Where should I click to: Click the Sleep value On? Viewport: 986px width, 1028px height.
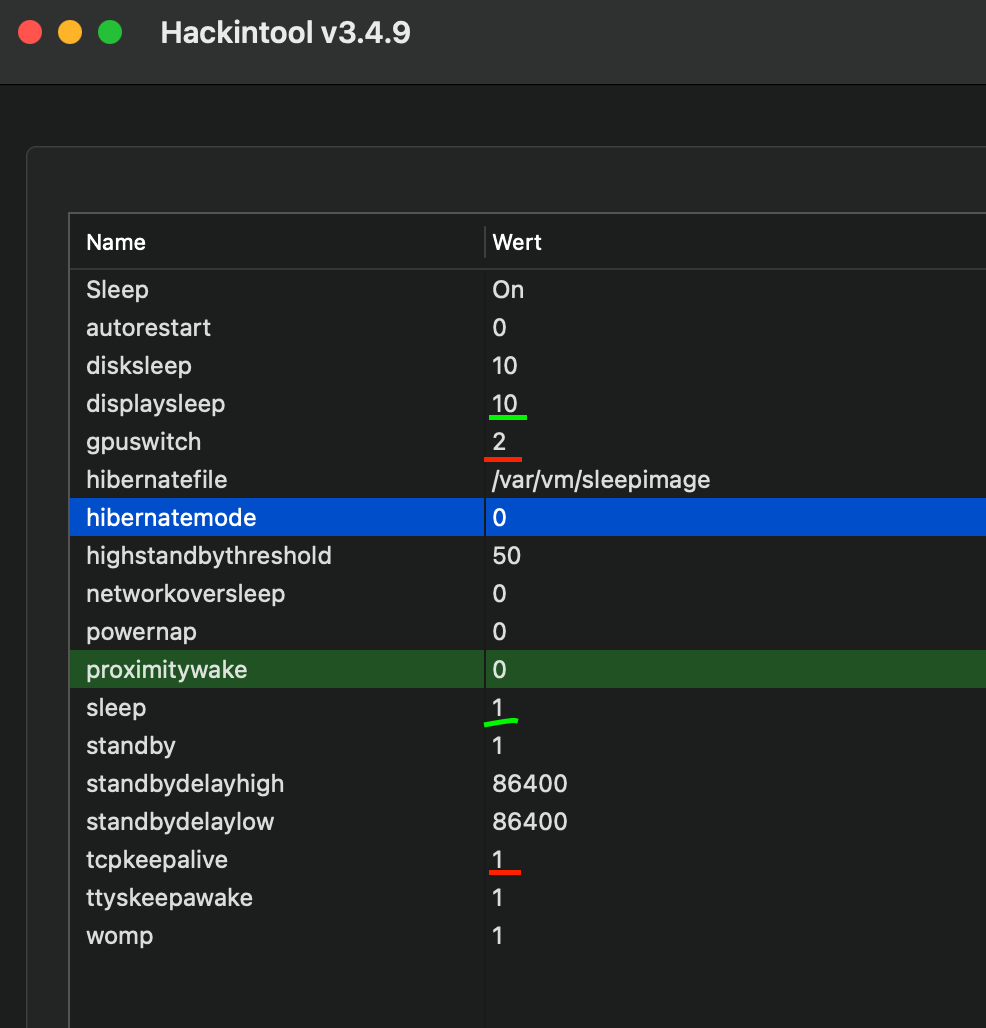coord(508,290)
